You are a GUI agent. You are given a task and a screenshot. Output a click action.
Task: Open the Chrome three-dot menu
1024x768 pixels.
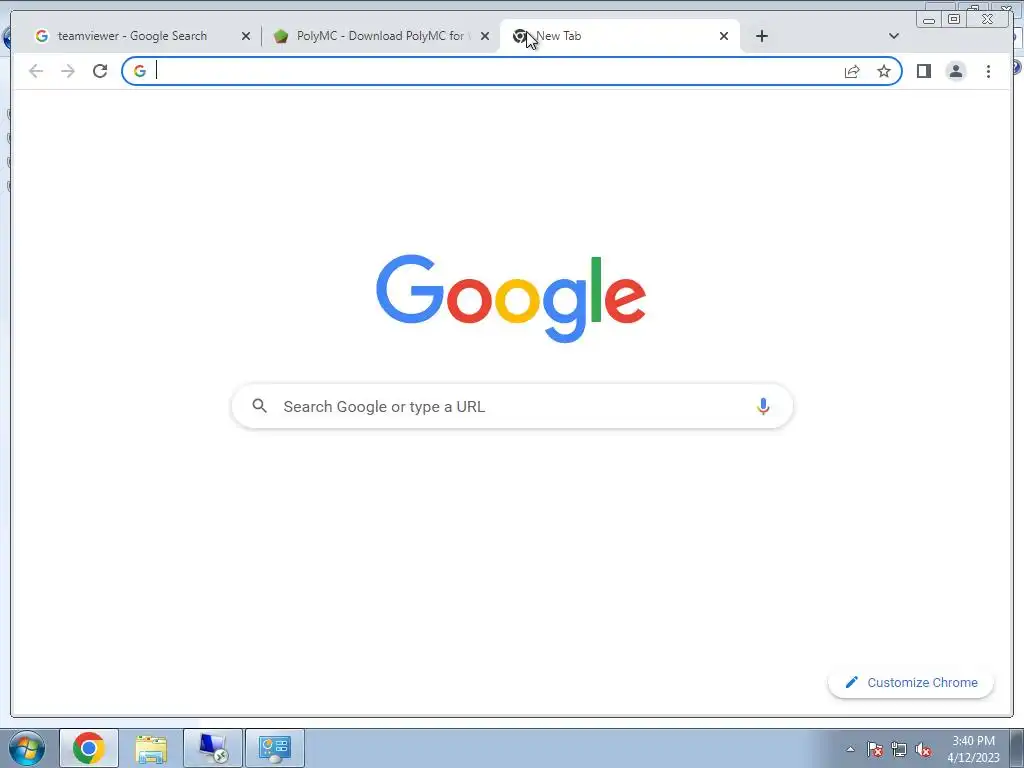[988, 71]
